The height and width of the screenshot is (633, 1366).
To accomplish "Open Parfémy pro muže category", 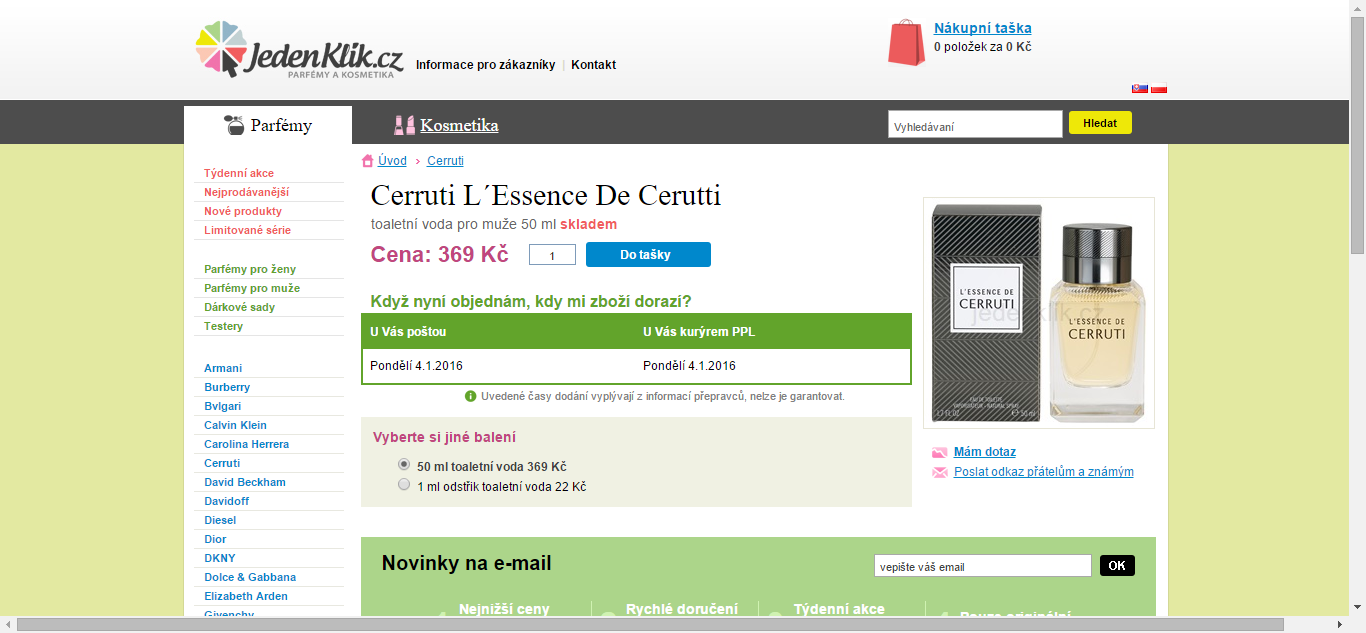I will point(252,288).
